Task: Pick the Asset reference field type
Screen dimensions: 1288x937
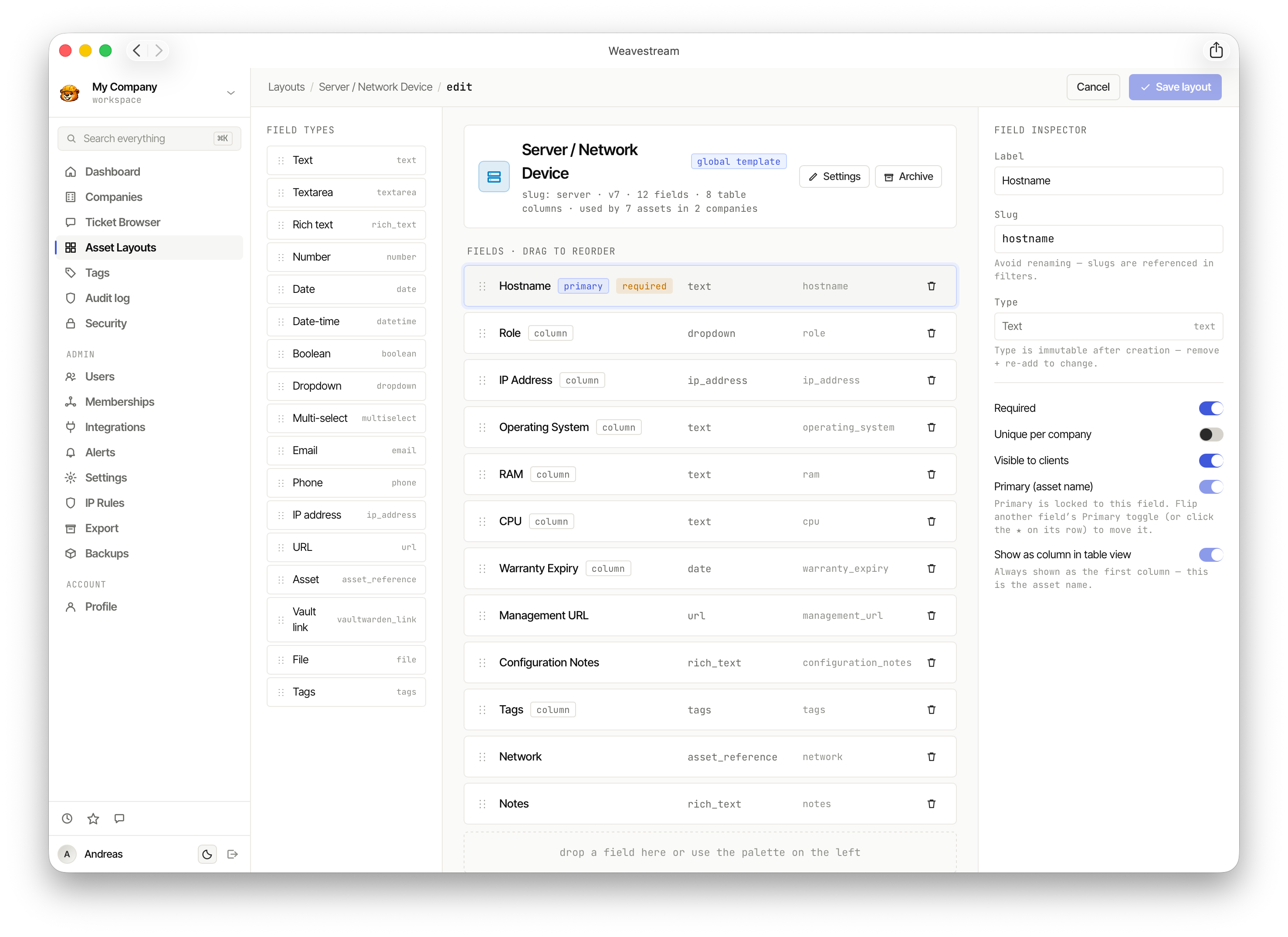Action: [346, 580]
